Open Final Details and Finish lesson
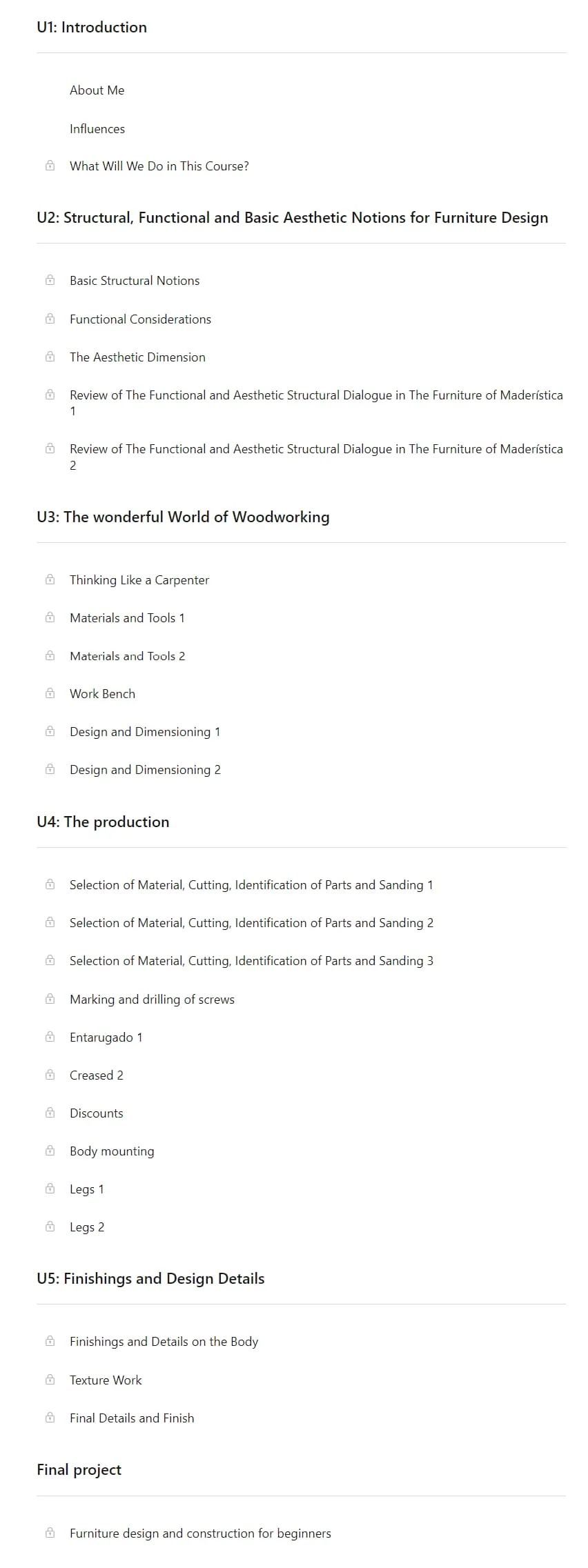 [x=132, y=1418]
